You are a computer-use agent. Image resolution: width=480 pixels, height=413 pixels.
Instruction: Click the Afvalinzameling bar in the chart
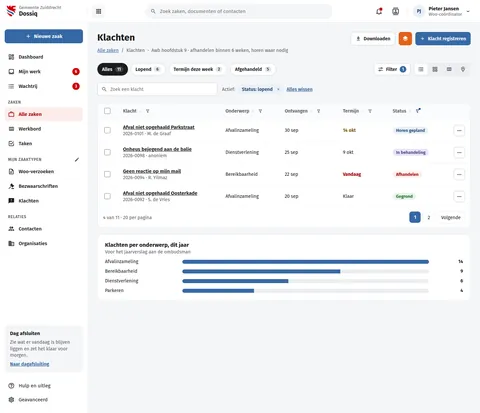coord(305,262)
